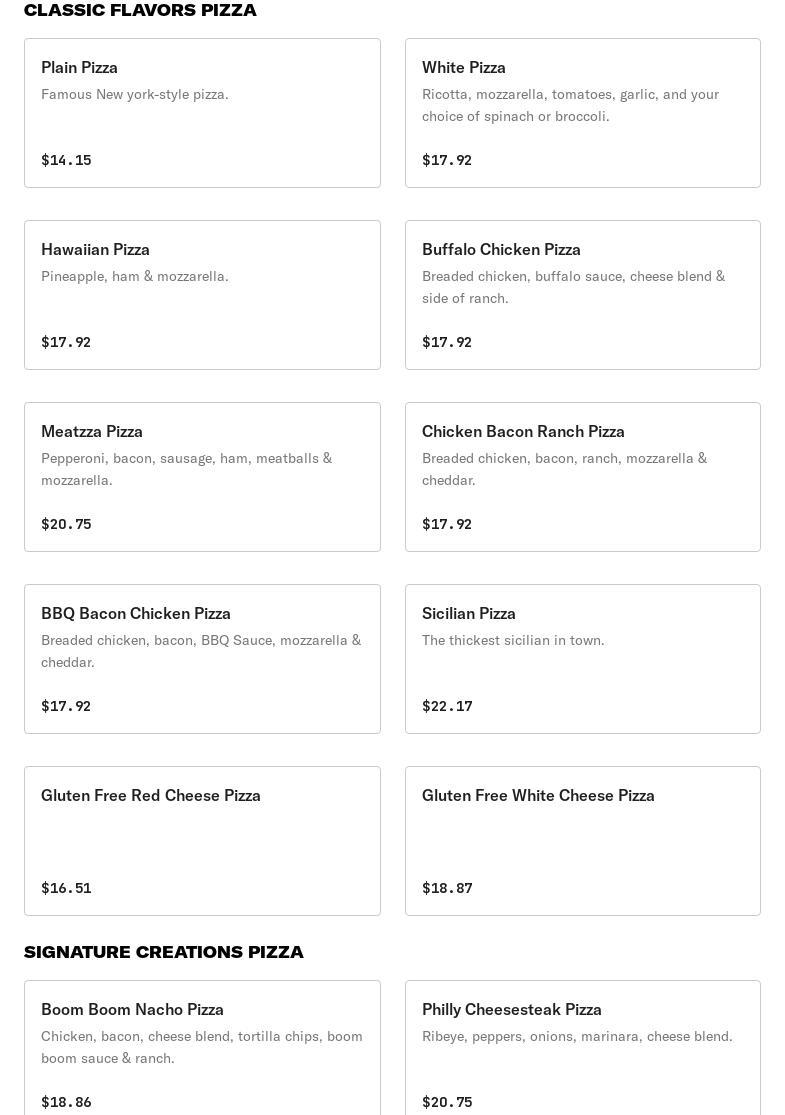This screenshot has width=785, height=1115.
Task: Click the $18.87 Gluten Free White price
Action: tap(447, 888)
